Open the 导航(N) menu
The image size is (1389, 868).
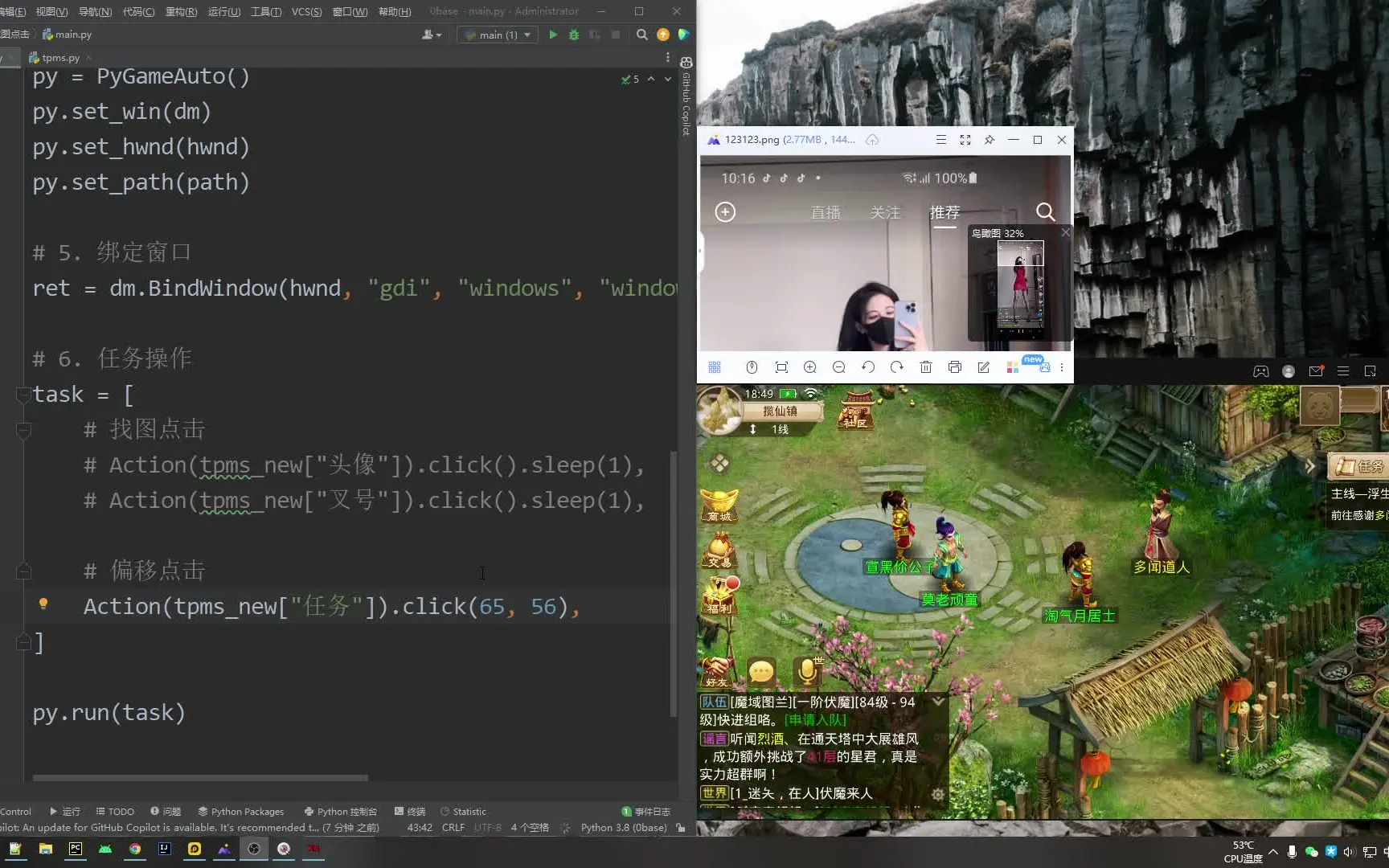[95, 11]
